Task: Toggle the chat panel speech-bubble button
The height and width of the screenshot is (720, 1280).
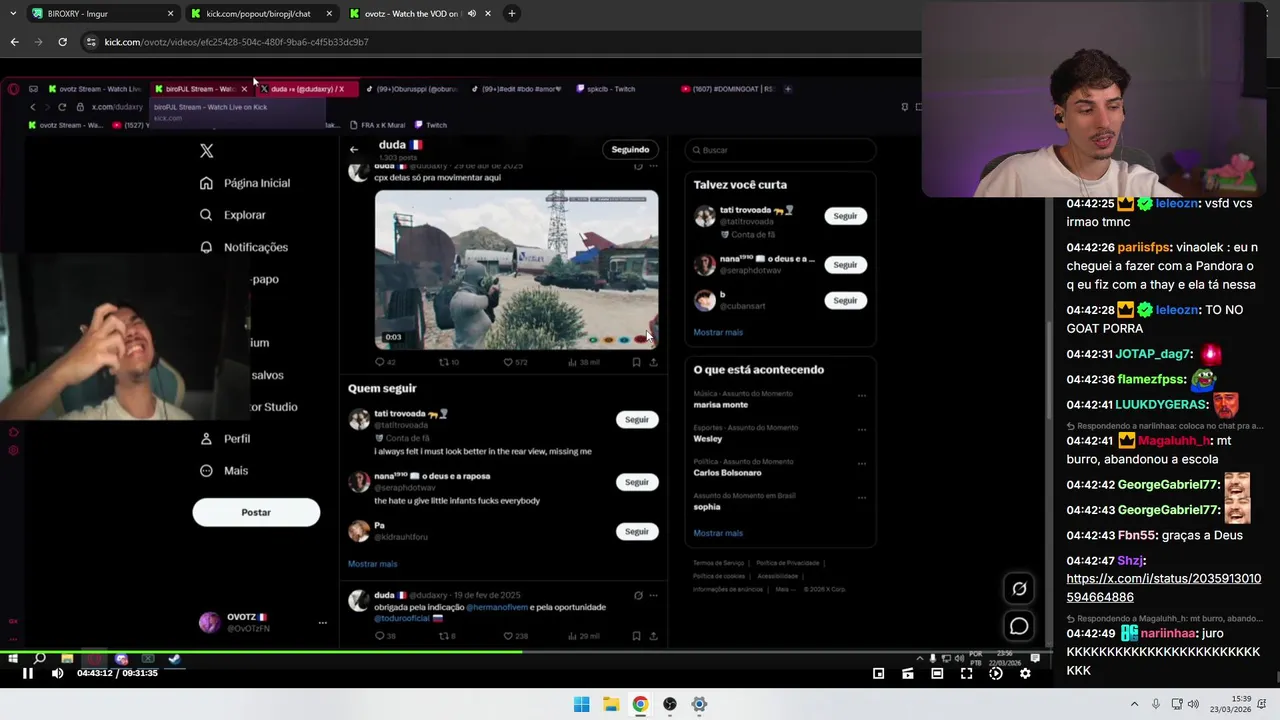Action: [1019, 626]
